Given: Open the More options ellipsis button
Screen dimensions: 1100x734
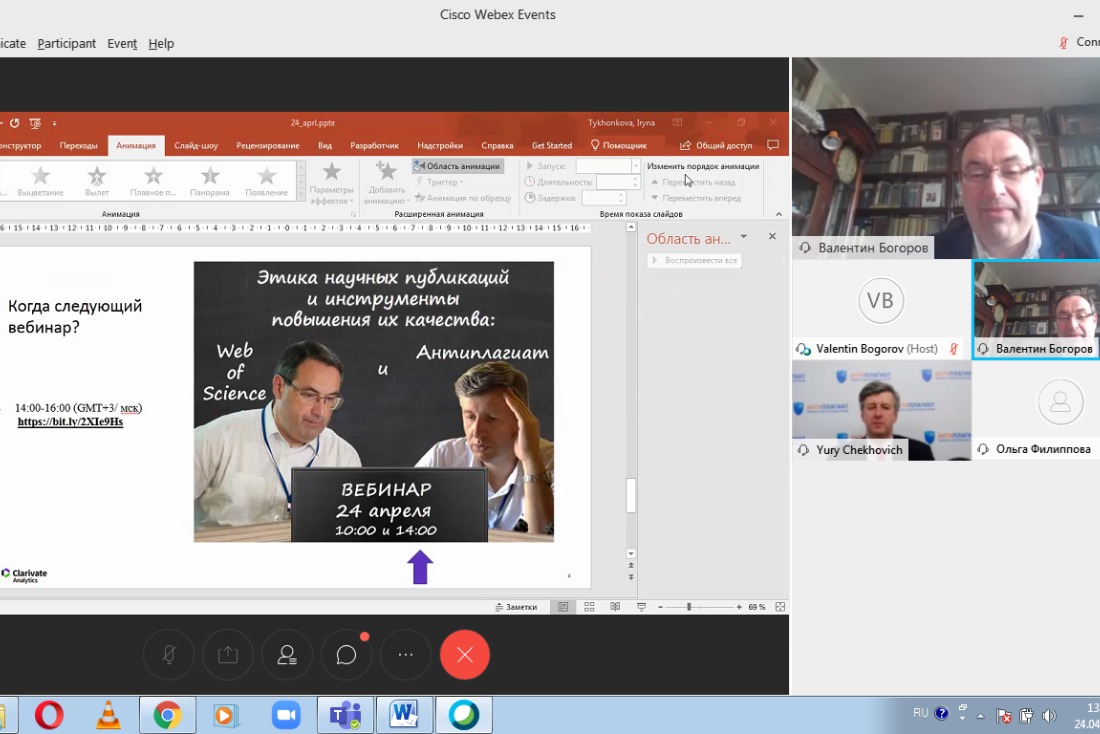Looking at the screenshot, I should tap(406, 655).
